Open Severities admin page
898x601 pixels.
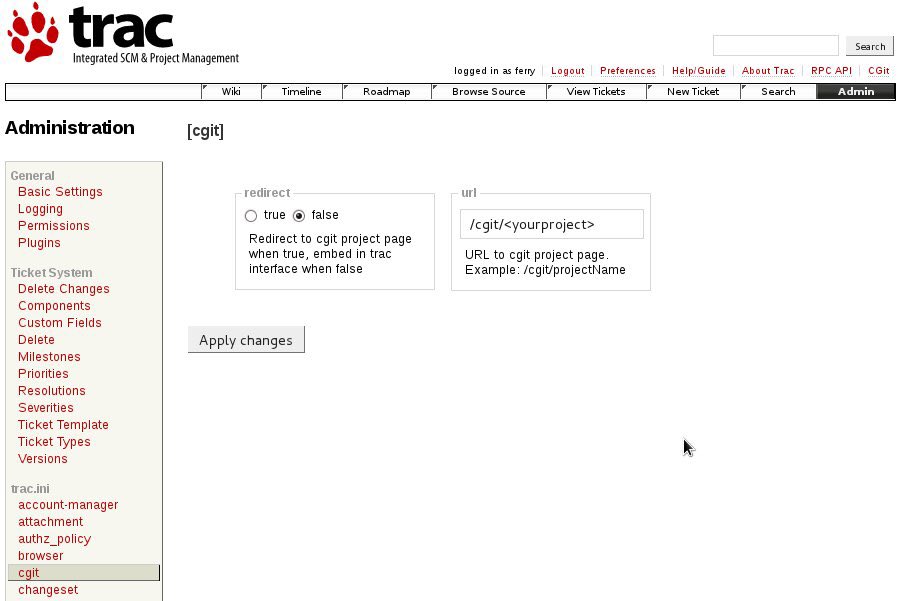coord(46,408)
